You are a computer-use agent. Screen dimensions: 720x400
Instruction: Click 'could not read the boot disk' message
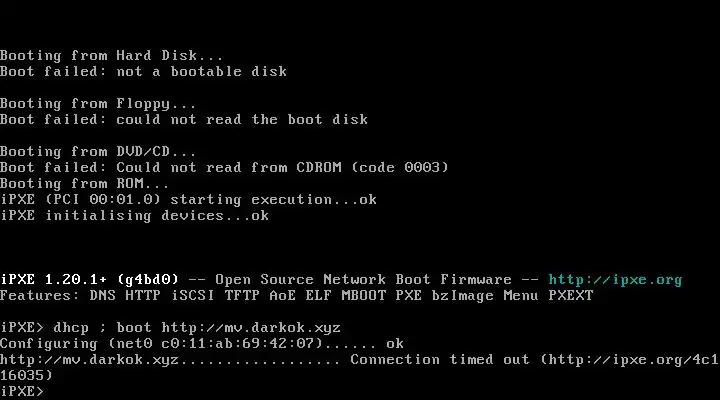(x=242, y=120)
